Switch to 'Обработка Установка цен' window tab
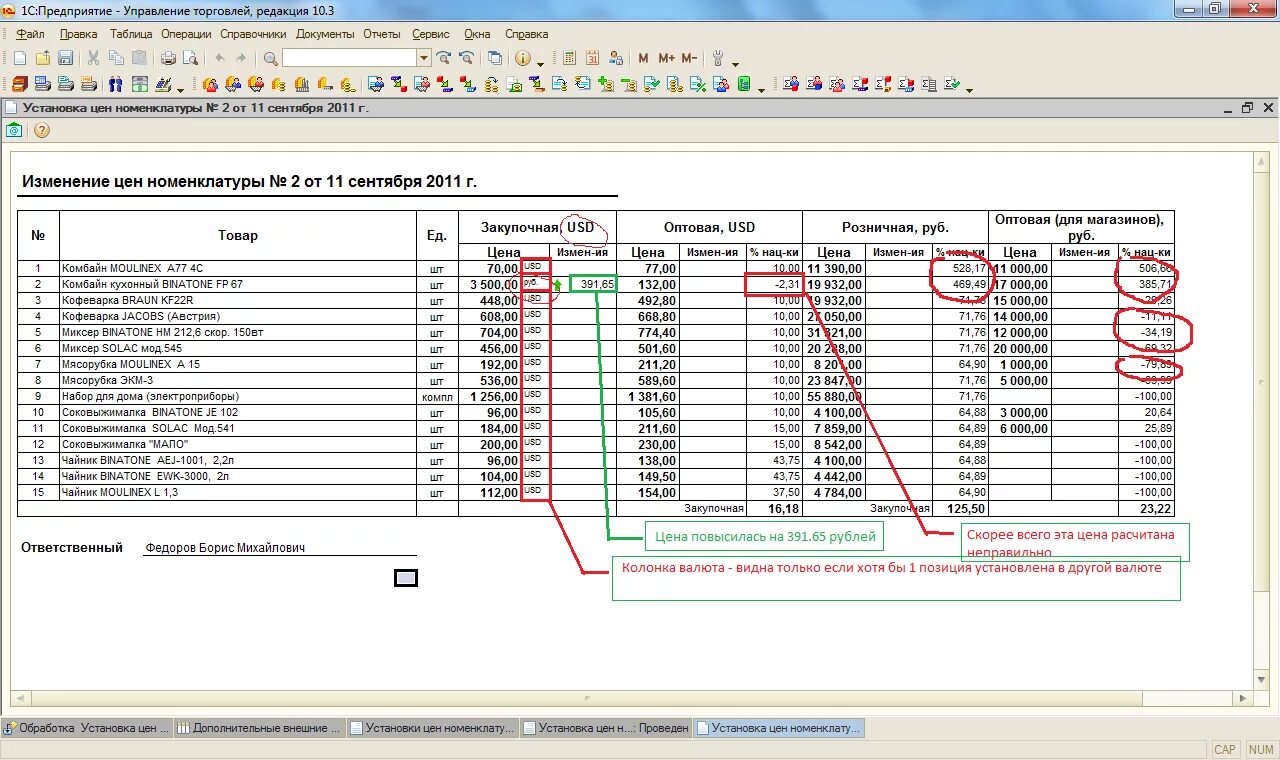1280x760 pixels. tap(86, 728)
